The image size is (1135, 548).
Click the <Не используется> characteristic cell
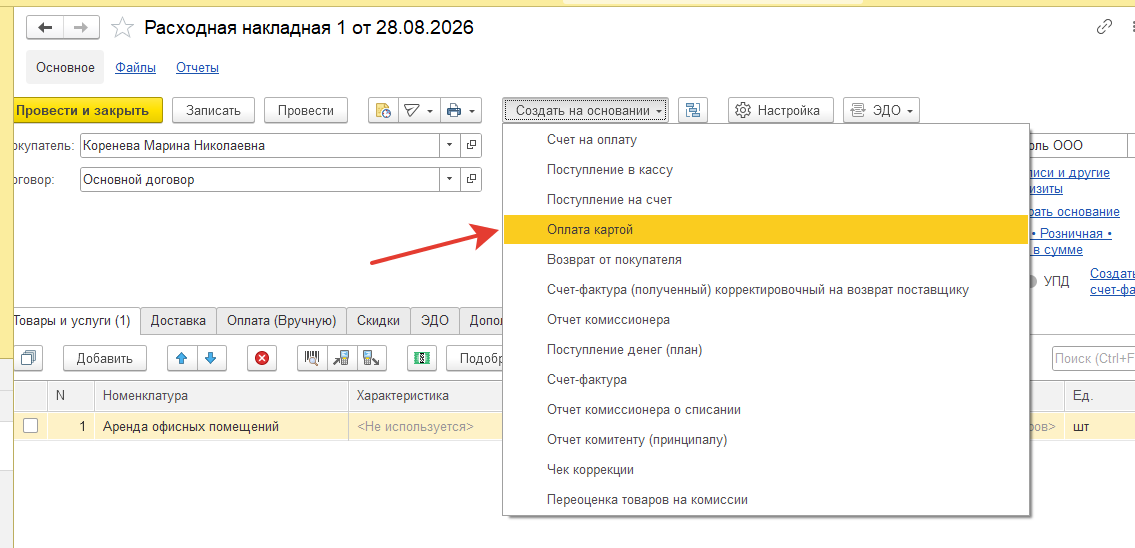click(426, 426)
